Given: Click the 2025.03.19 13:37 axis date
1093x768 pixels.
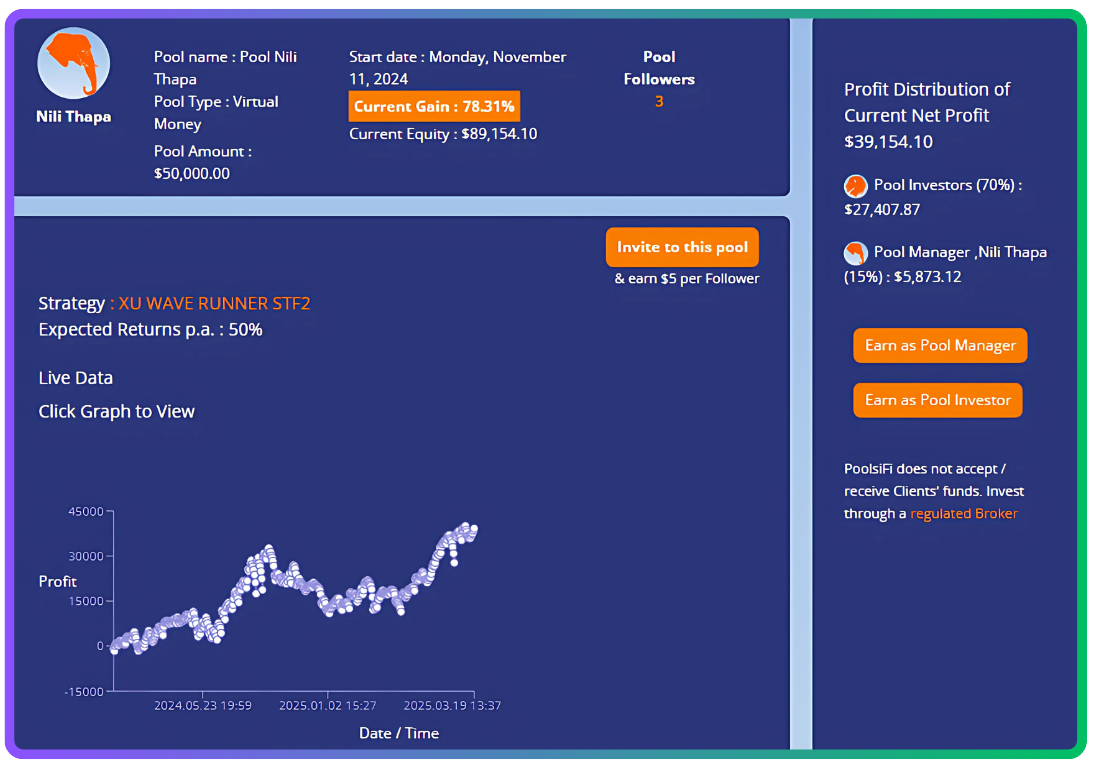Looking at the screenshot, I should click(452, 705).
